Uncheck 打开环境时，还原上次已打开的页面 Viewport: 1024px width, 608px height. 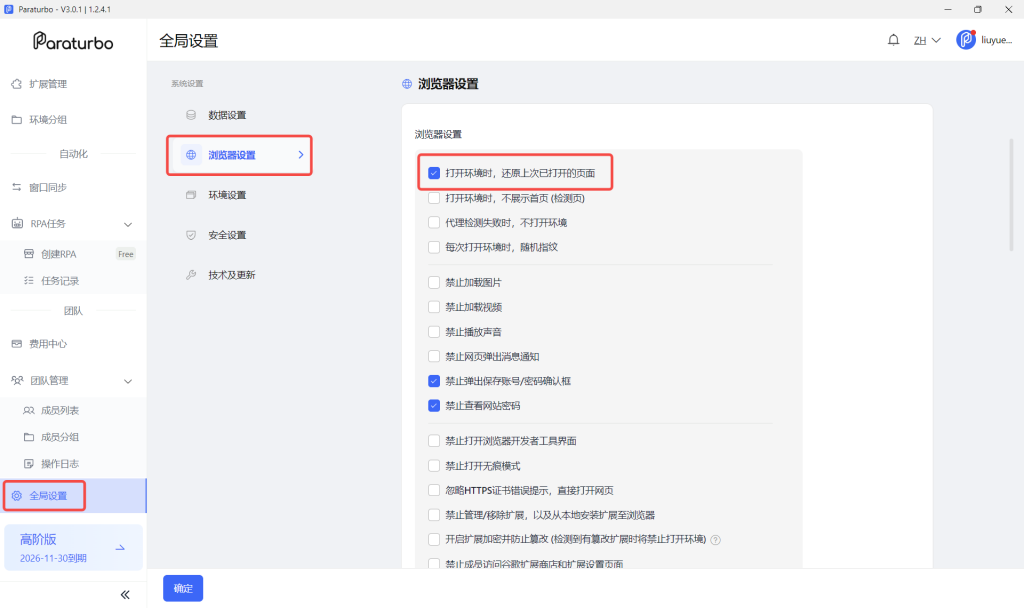click(434, 173)
